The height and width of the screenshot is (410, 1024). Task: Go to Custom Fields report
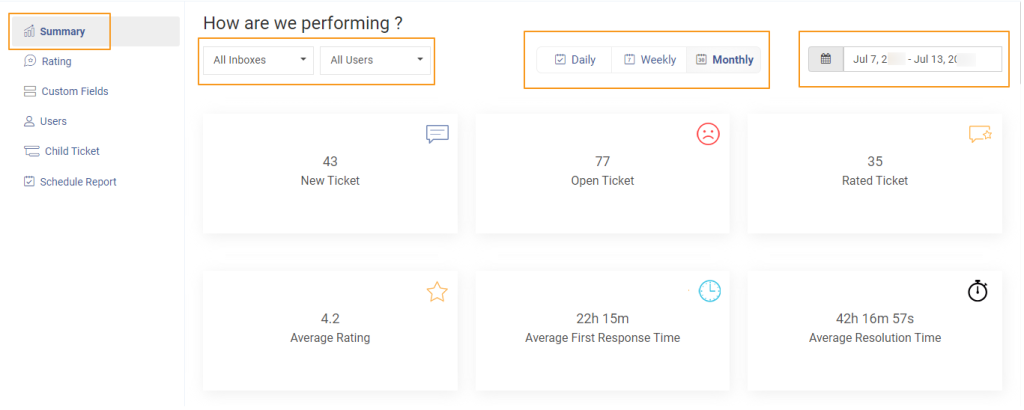point(74,91)
